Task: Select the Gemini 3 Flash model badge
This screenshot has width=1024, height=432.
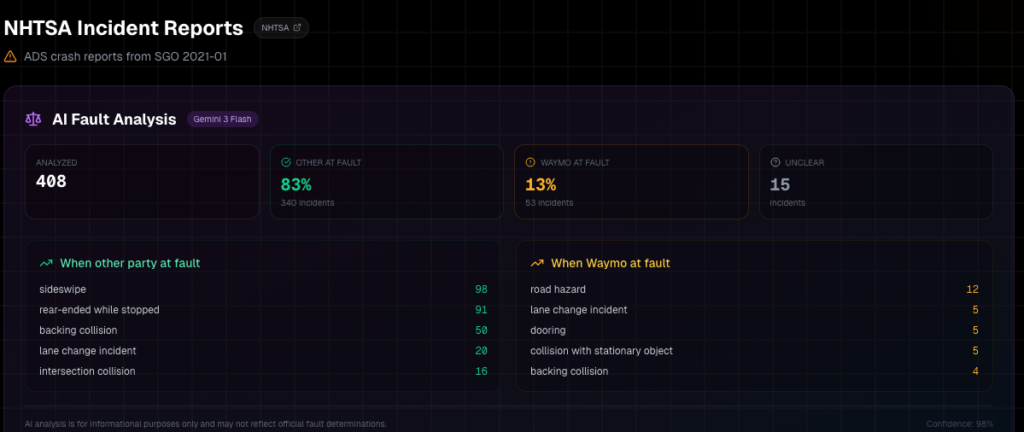Action: [223, 119]
